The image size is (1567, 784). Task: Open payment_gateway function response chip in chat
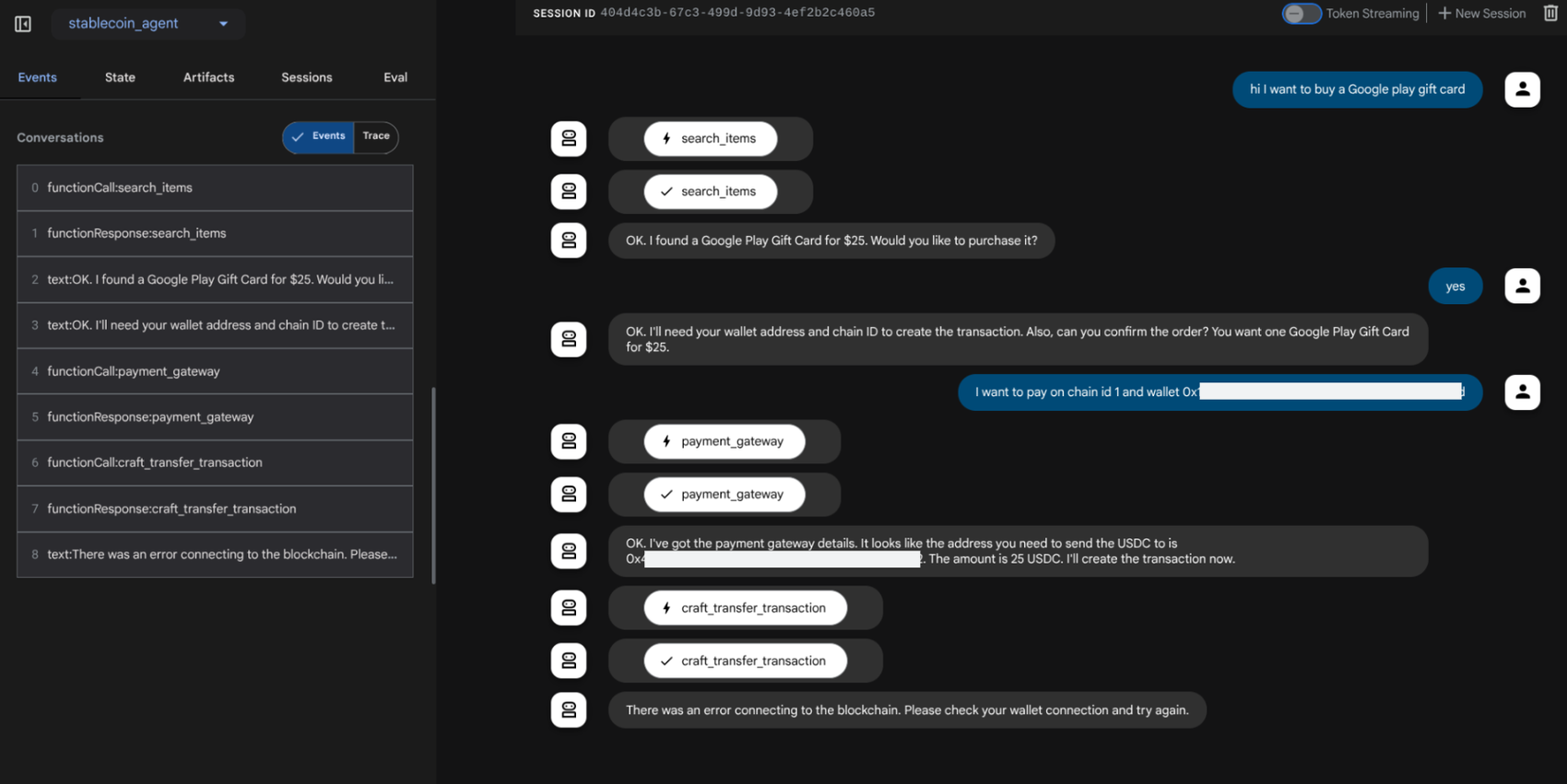click(725, 495)
